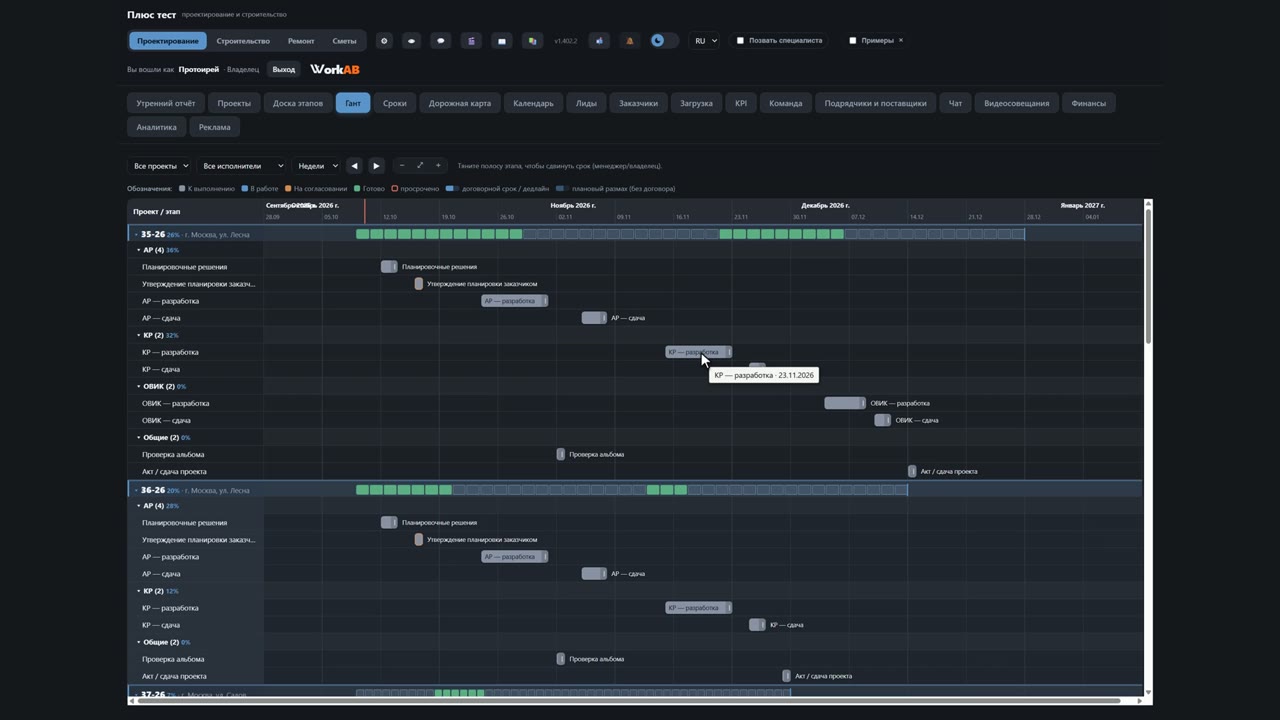This screenshot has width=1280, height=720.
Task: Click 36-26 project green progress bar
Action: [404, 490]
